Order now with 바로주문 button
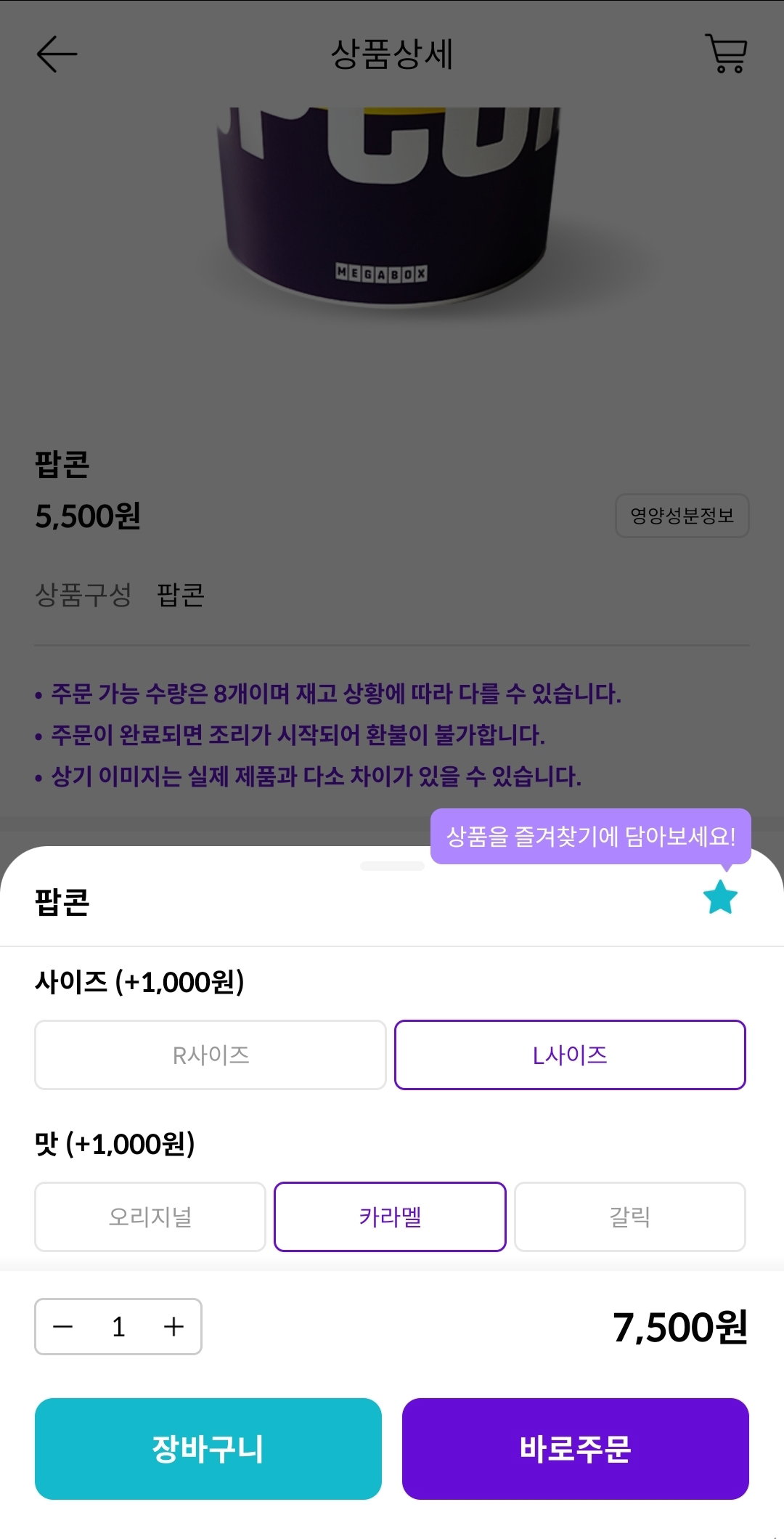This screenshot has width=784, height=1539. (576, 1449)
